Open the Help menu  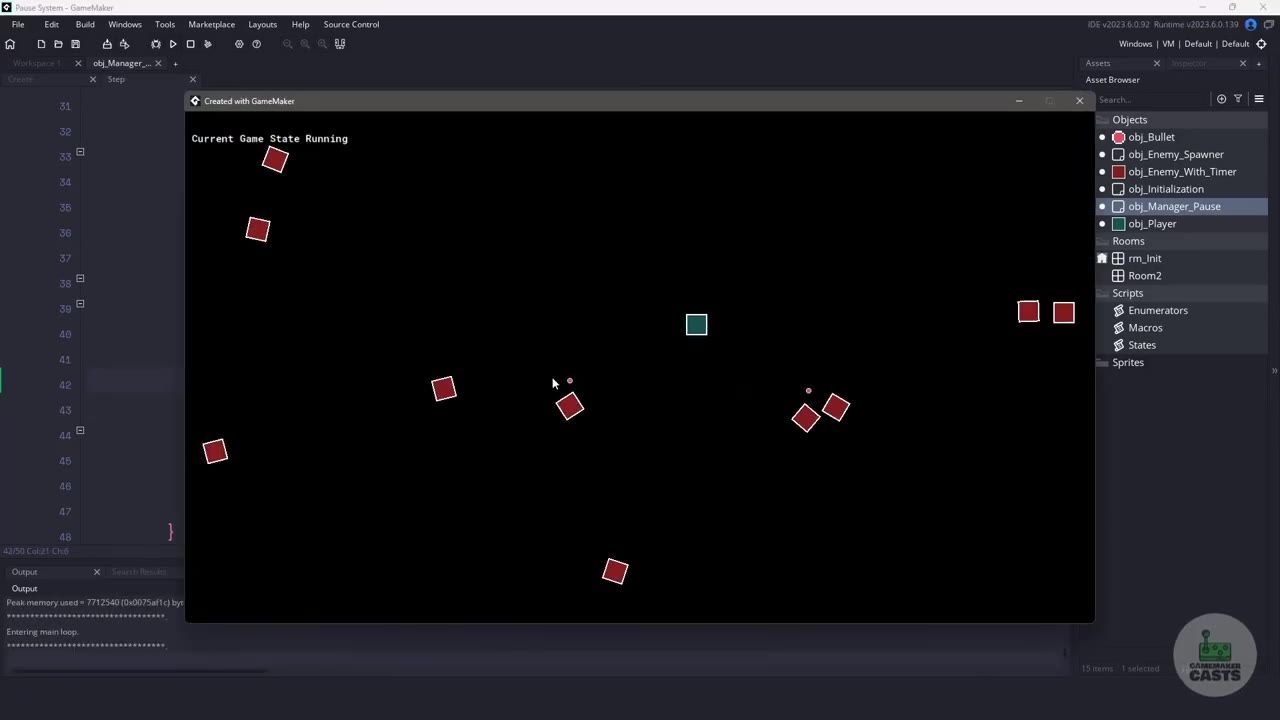[300, 24]
